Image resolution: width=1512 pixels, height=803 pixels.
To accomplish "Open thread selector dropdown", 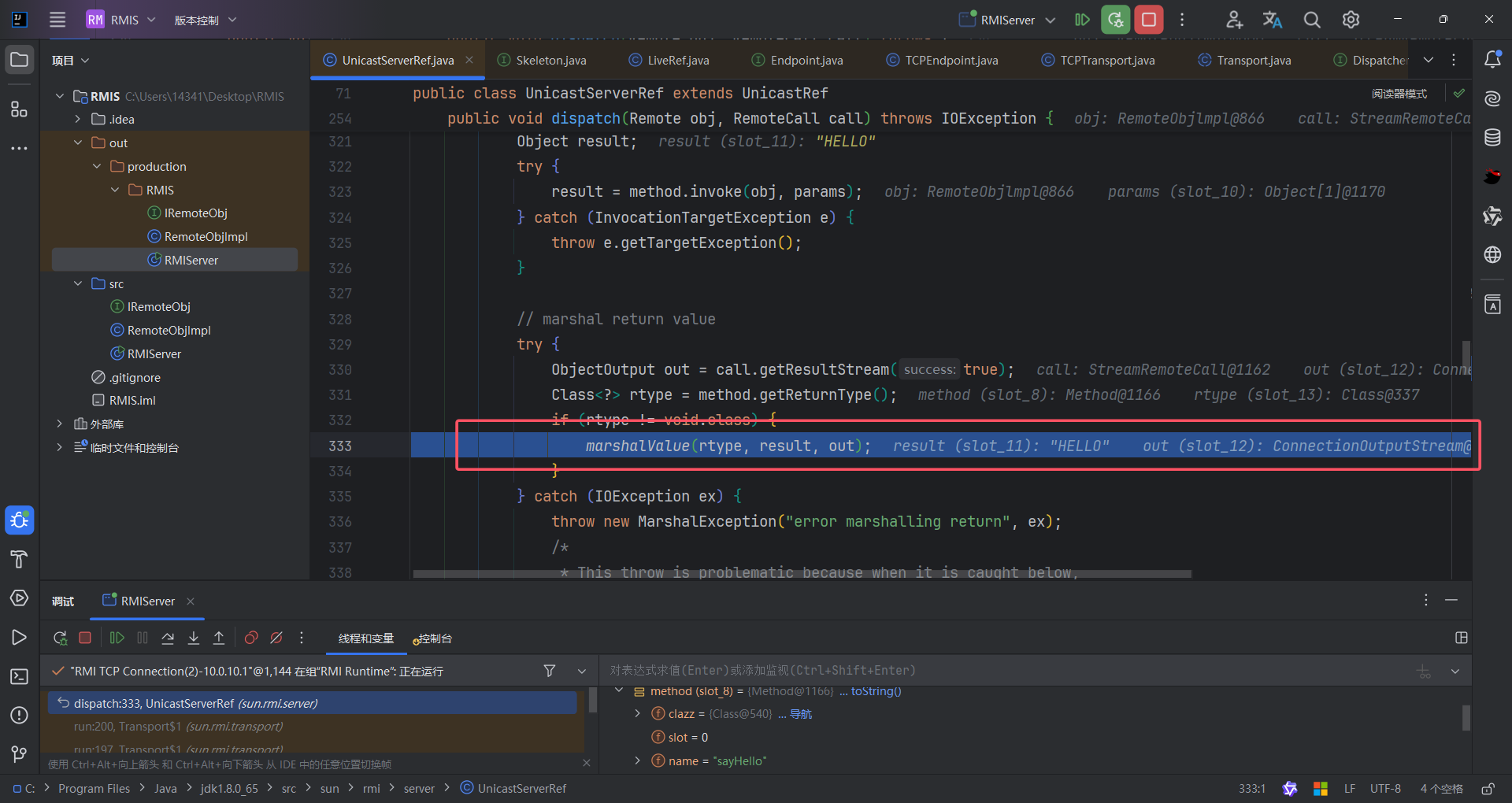I will pyautogui.click(x=582, y=671).
